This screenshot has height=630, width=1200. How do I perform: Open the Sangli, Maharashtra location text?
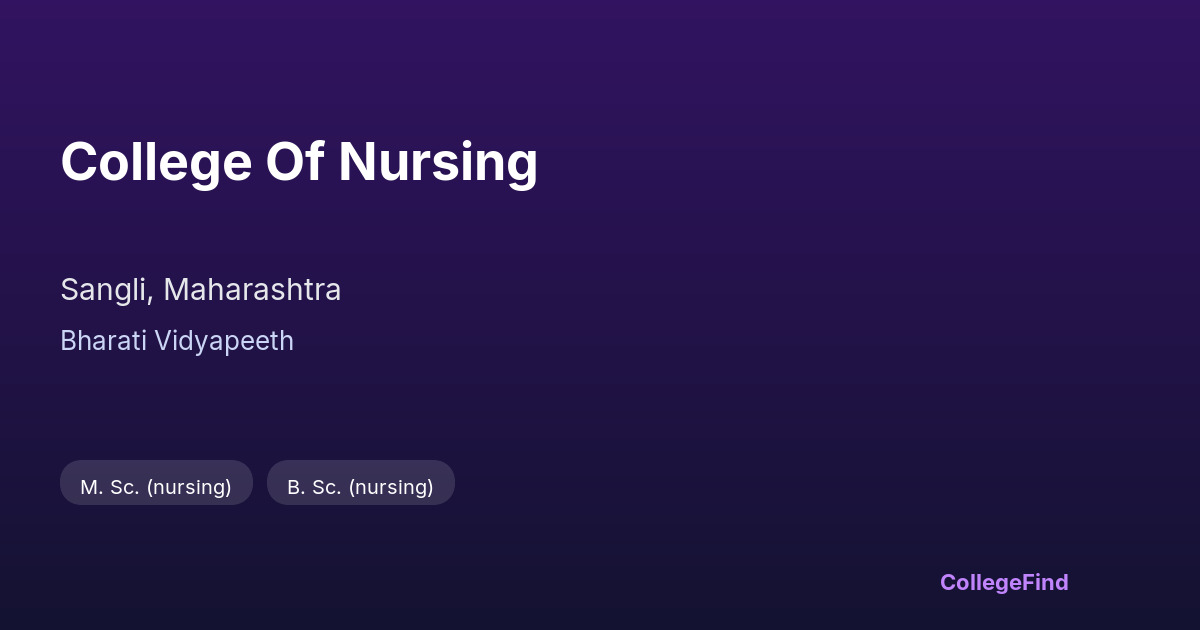[200, 290]
